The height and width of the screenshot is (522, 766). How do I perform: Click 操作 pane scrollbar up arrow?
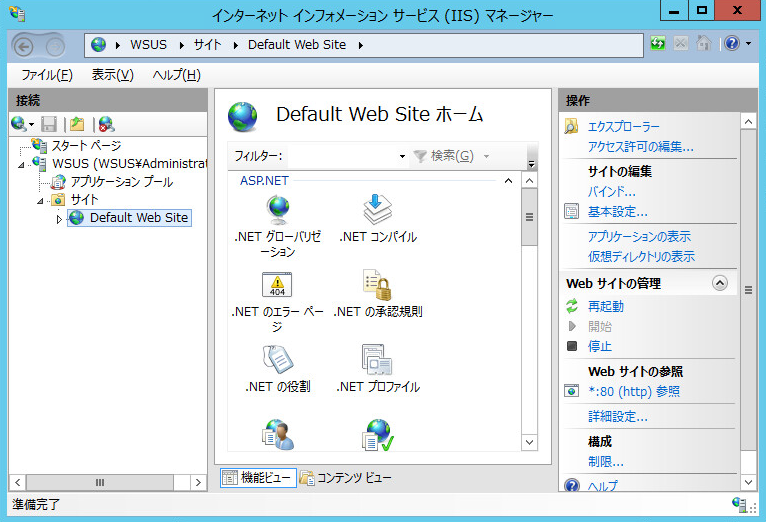pyautogui.click(x=748, y=121)
